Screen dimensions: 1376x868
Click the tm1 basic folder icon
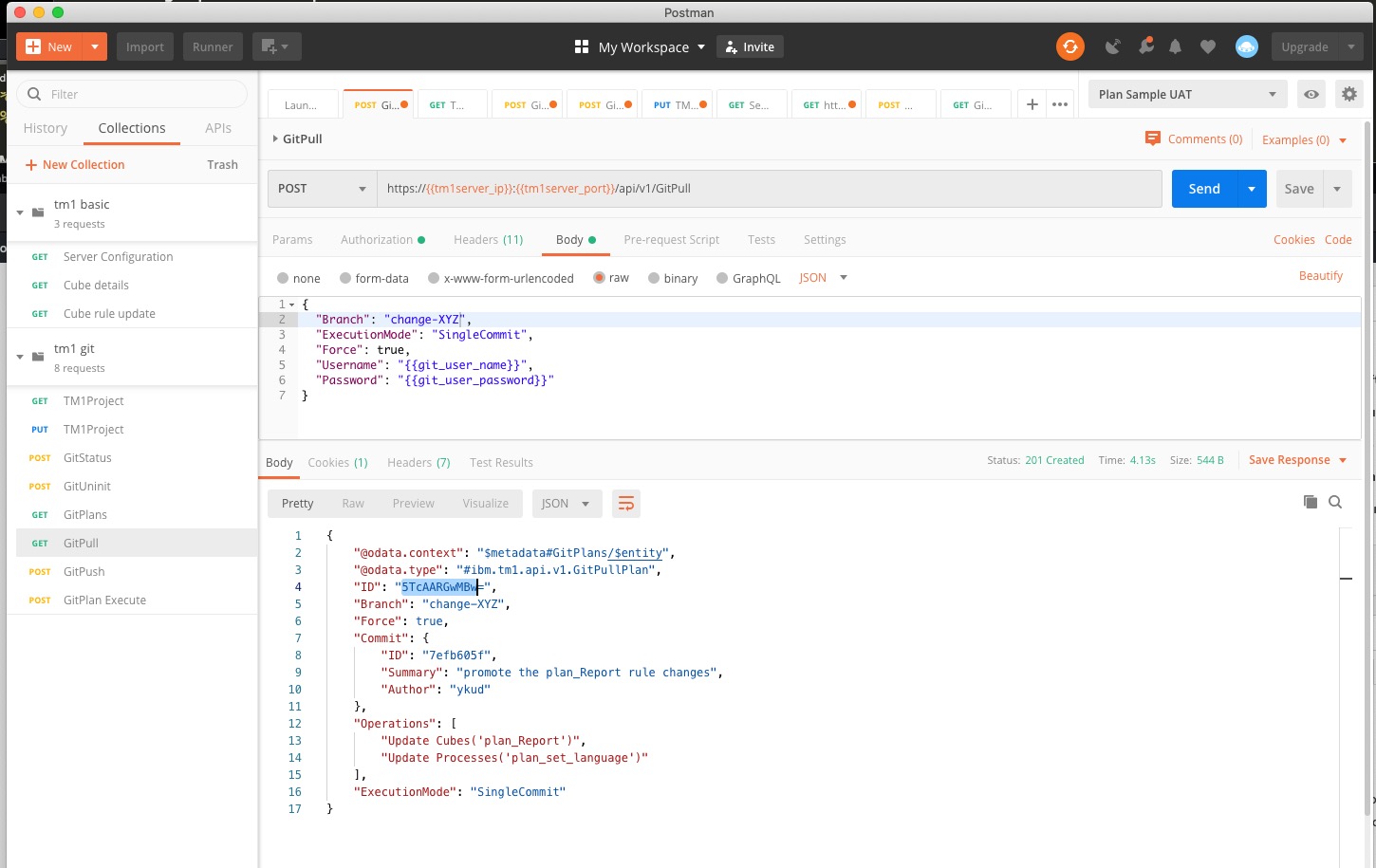click(38, 212)
